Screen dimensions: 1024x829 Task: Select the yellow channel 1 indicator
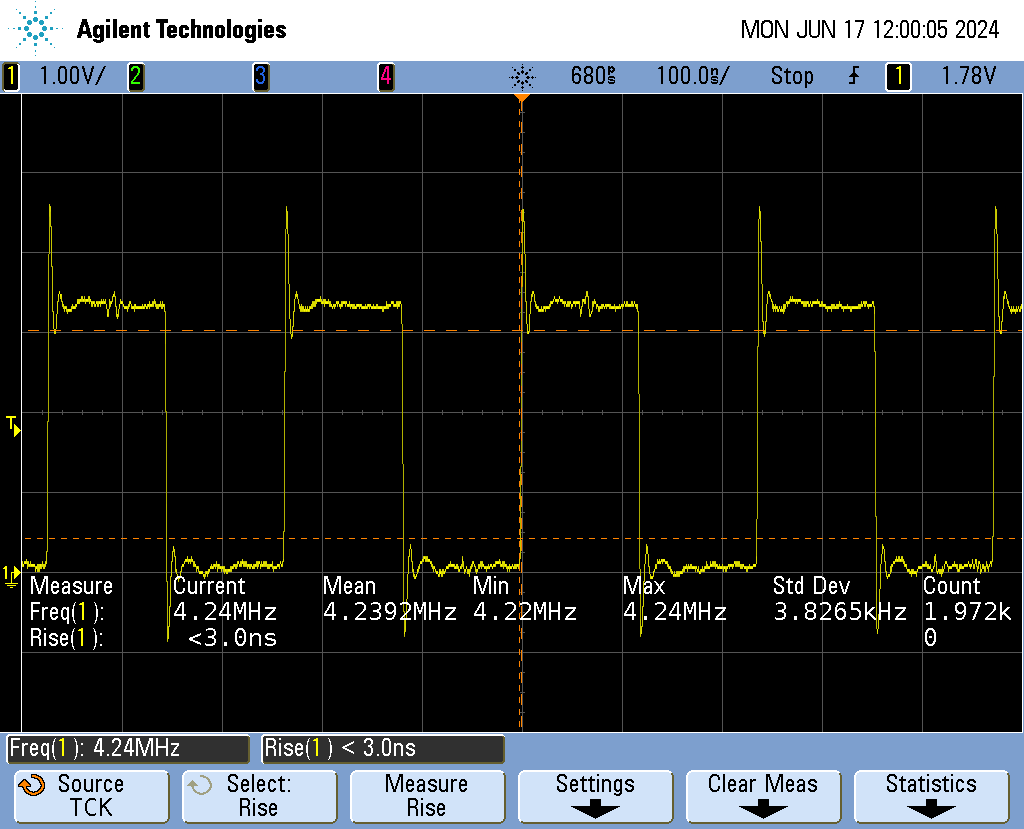11,76
